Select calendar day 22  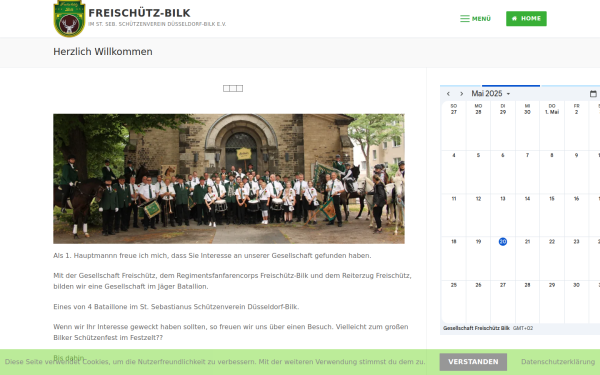[552, 242]
